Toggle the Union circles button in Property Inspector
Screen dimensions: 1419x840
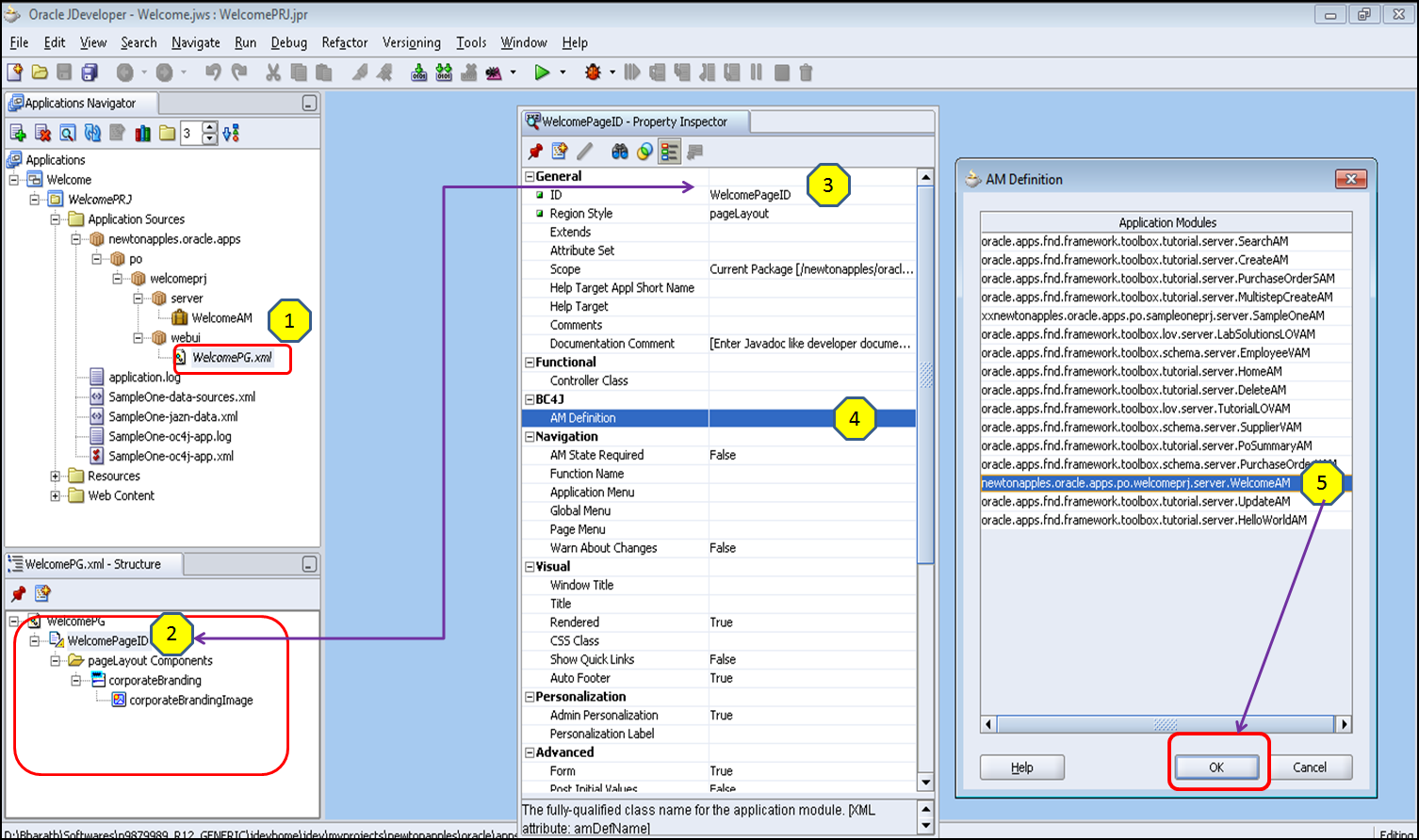tap(644, 152)
